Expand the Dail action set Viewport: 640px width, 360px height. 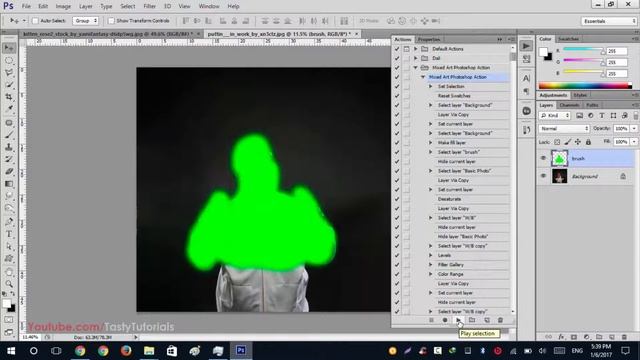pos(416,58)
